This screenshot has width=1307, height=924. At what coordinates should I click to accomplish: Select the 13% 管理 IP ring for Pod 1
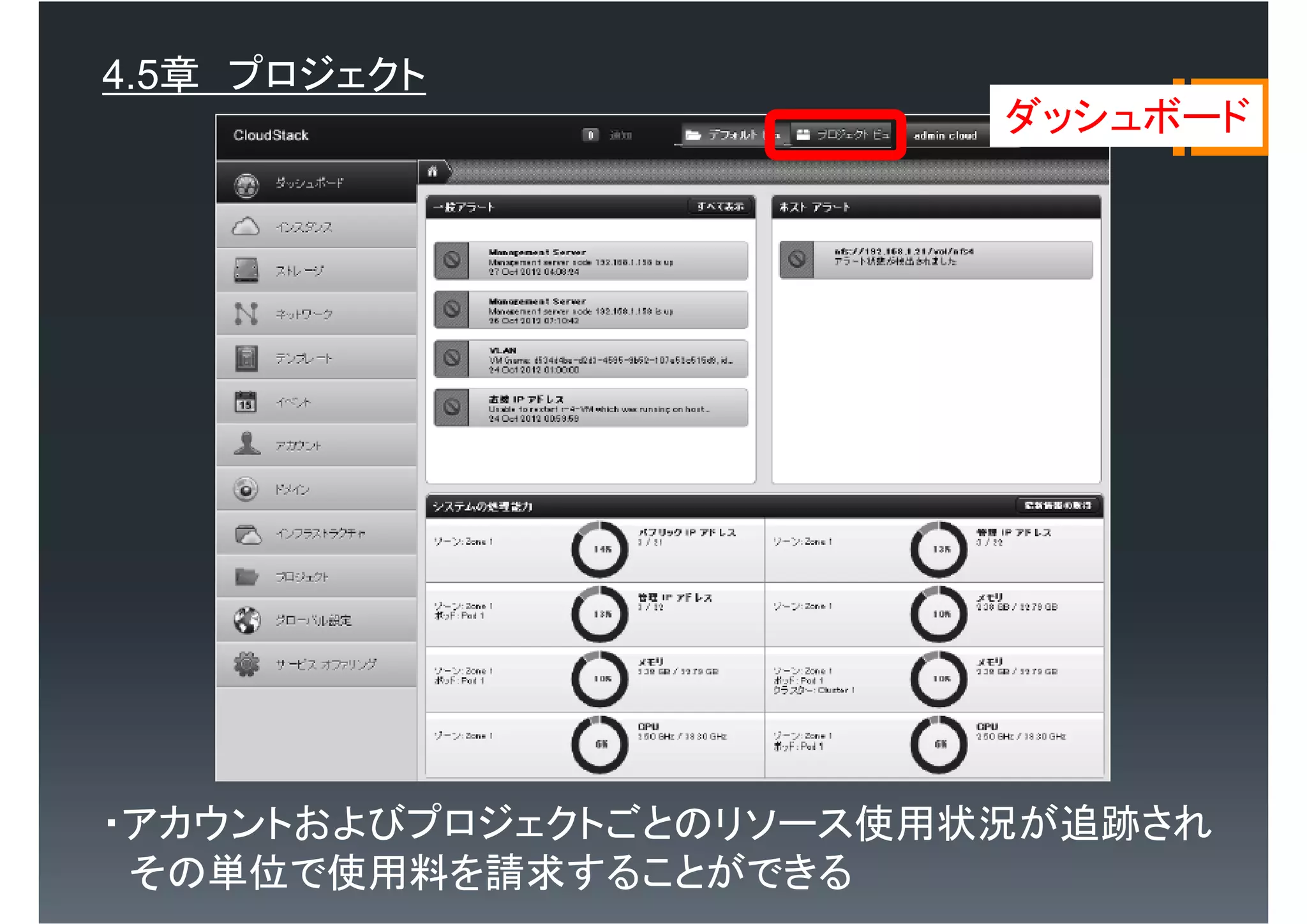600,614
